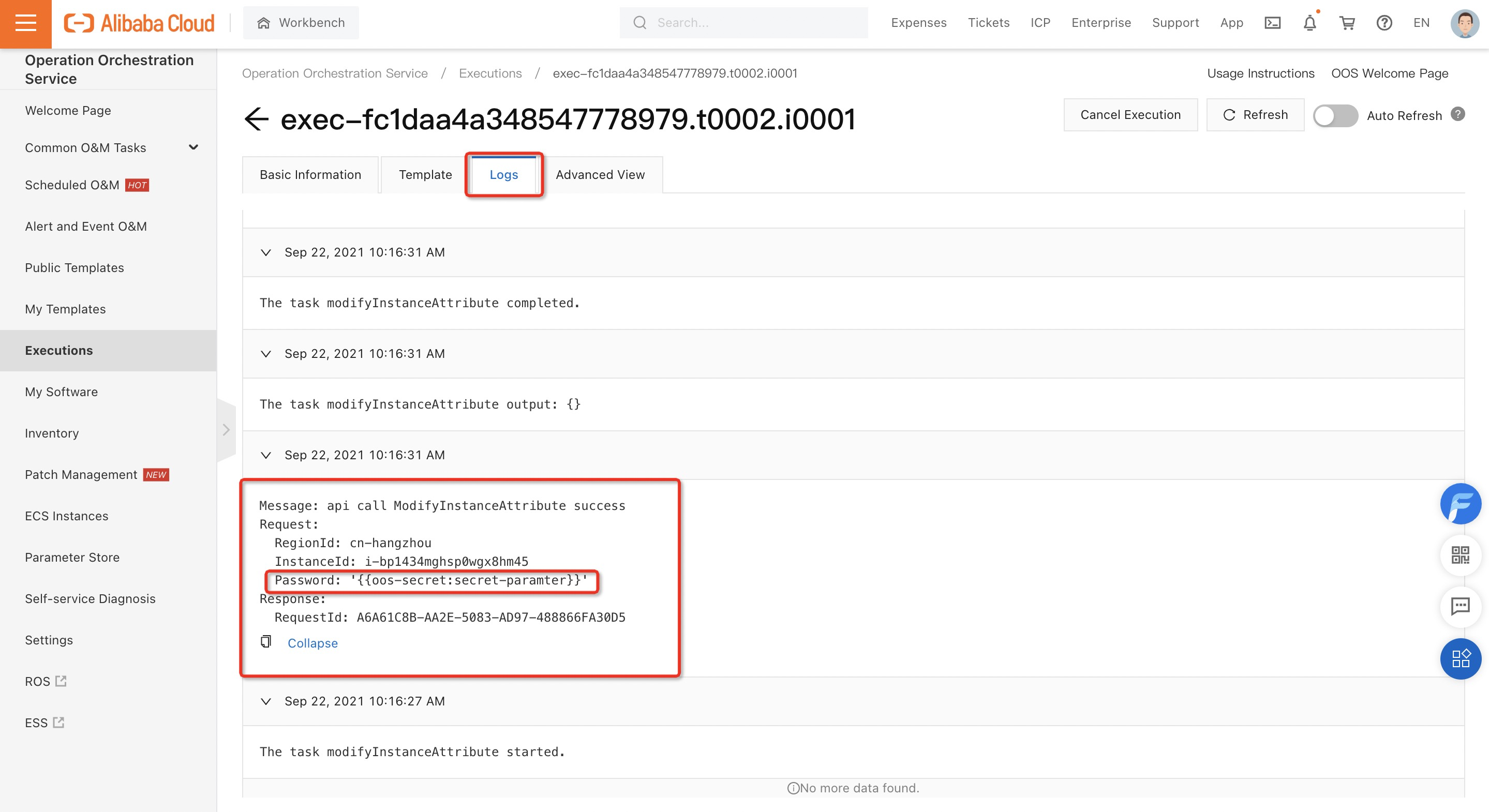Open the Advanced View tab
The width and height of the screenshot is (1489, 812).
600,174
